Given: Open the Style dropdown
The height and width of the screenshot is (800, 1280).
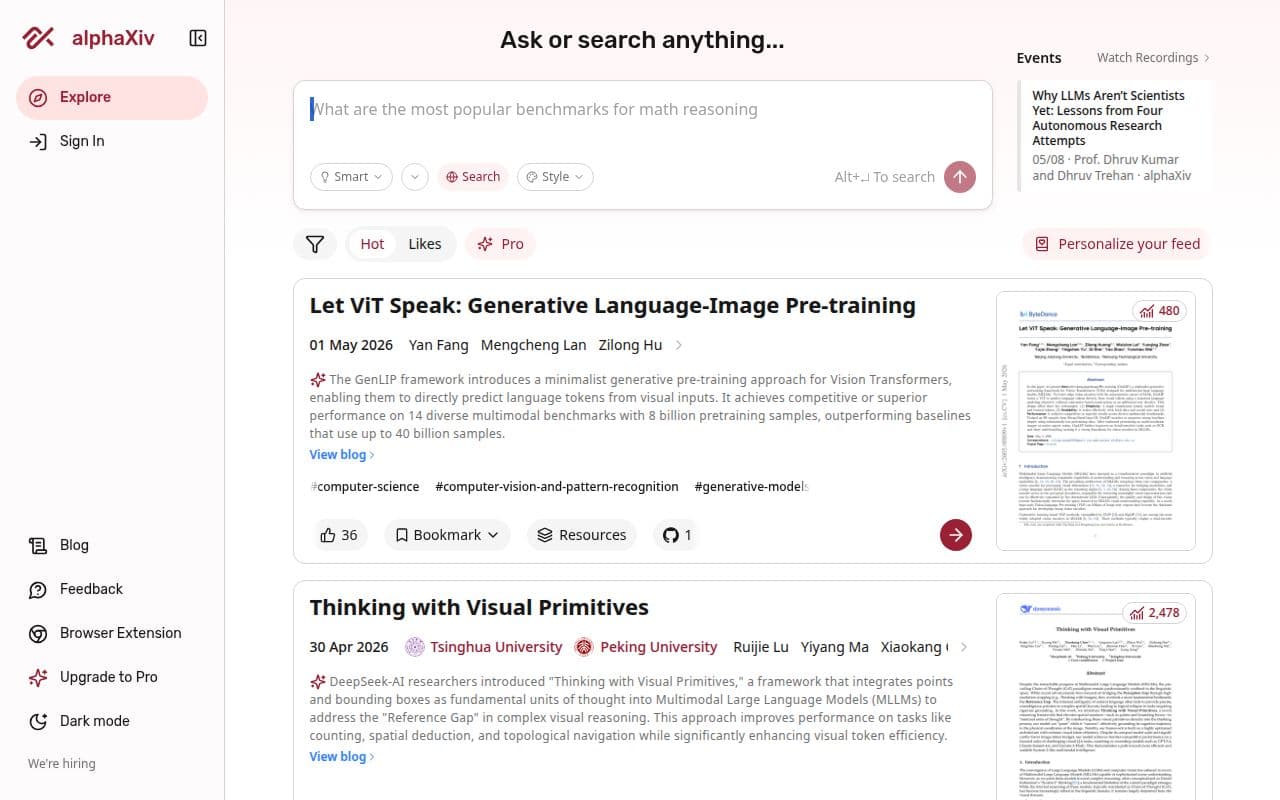Looking at the screenshot, I should coord(555,177).
